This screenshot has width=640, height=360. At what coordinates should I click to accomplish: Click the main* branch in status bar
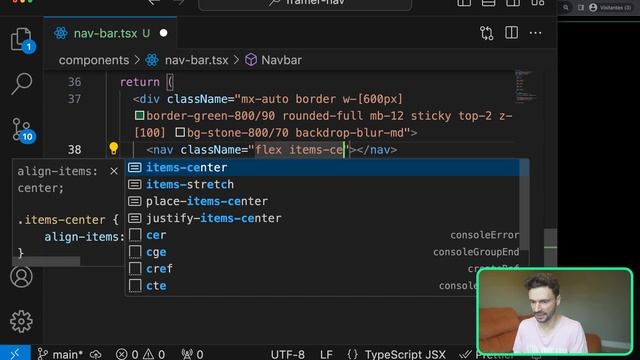60,354
